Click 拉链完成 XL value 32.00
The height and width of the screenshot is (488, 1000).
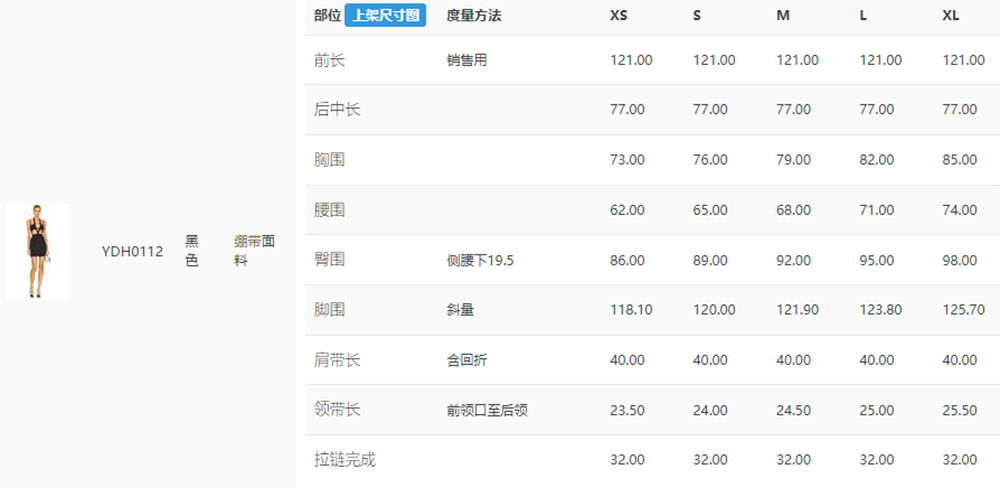coord(960,460)
